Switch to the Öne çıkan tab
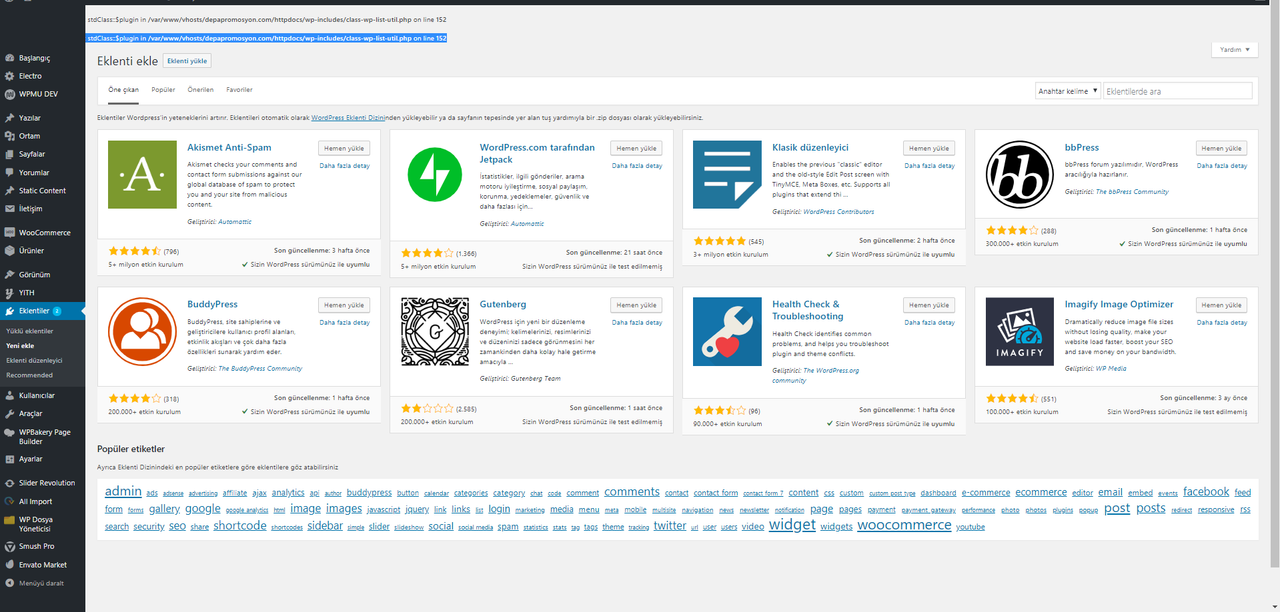 pyautogui.click(x=123, y=90)
